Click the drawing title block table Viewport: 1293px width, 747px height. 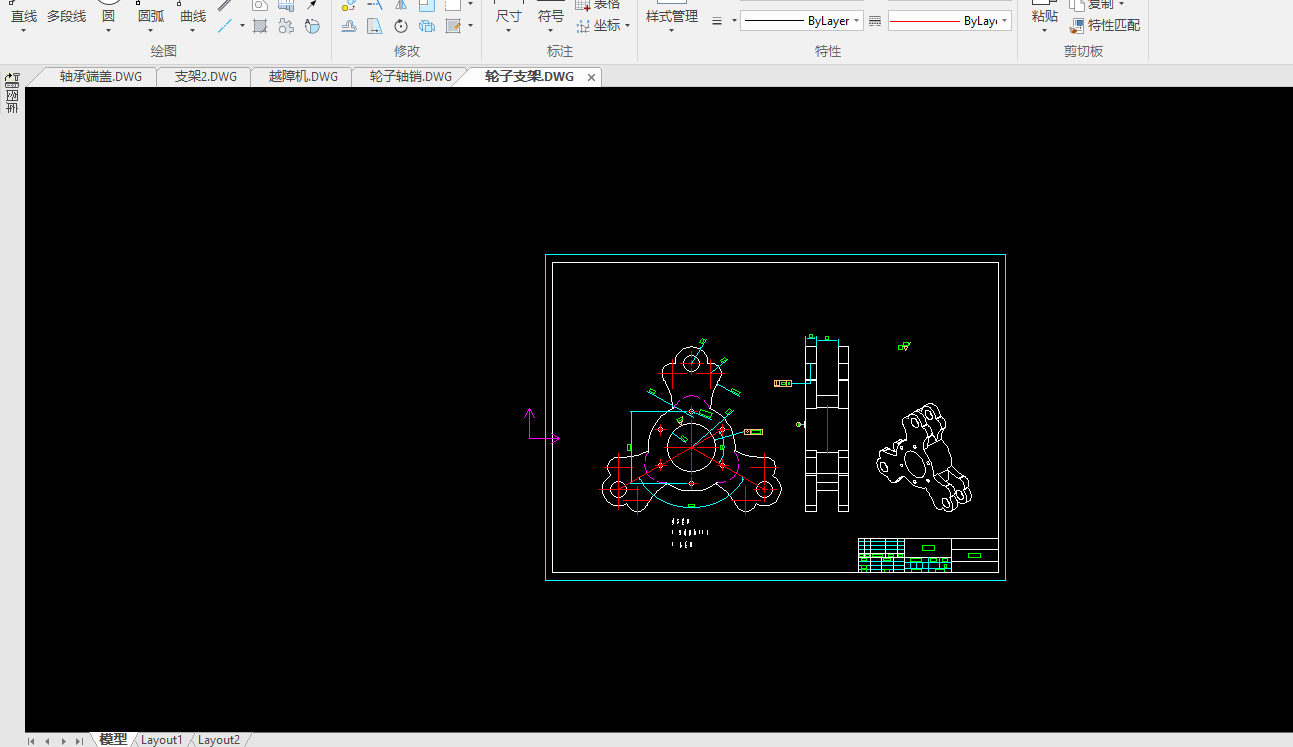(x=928, y=555)
